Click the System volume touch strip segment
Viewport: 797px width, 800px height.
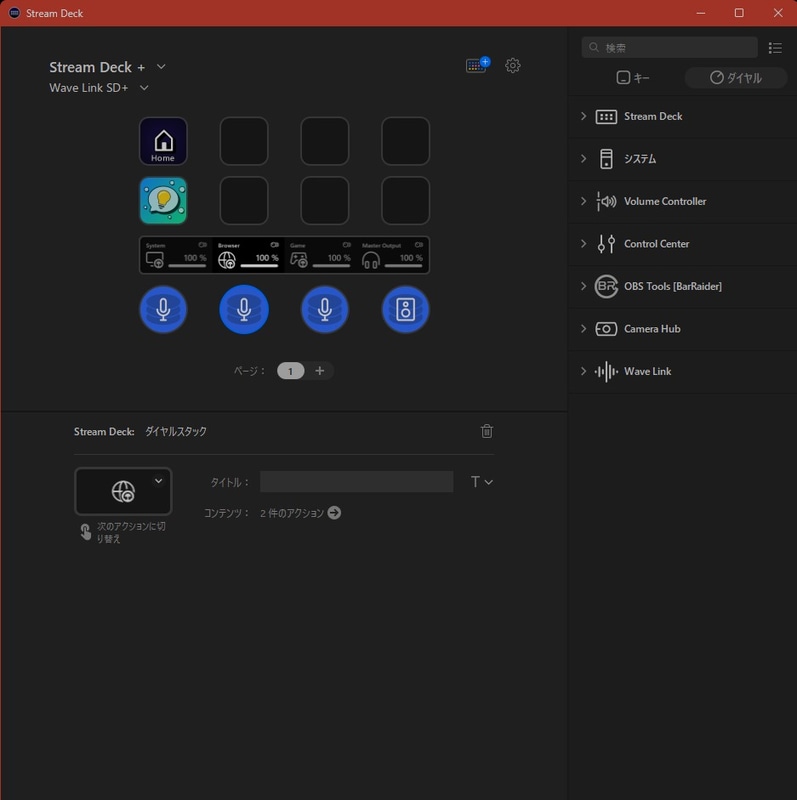(176, 255)
